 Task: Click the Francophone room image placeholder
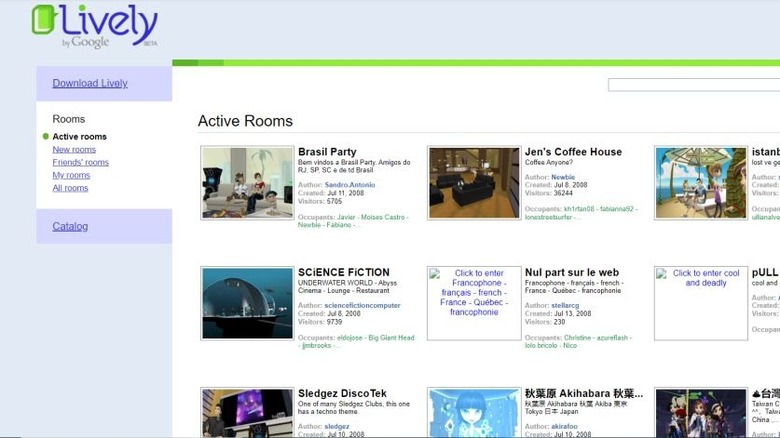click(474, 303)
